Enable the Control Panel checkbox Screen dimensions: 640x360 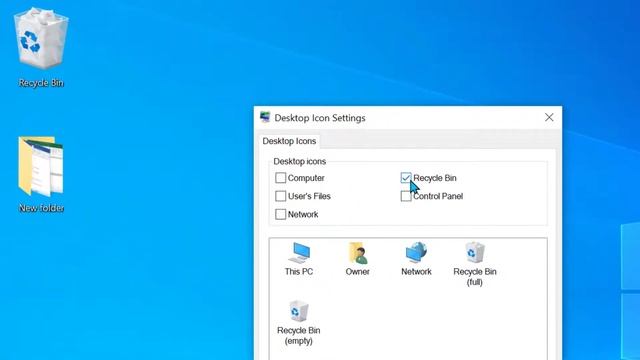point(406,196)
